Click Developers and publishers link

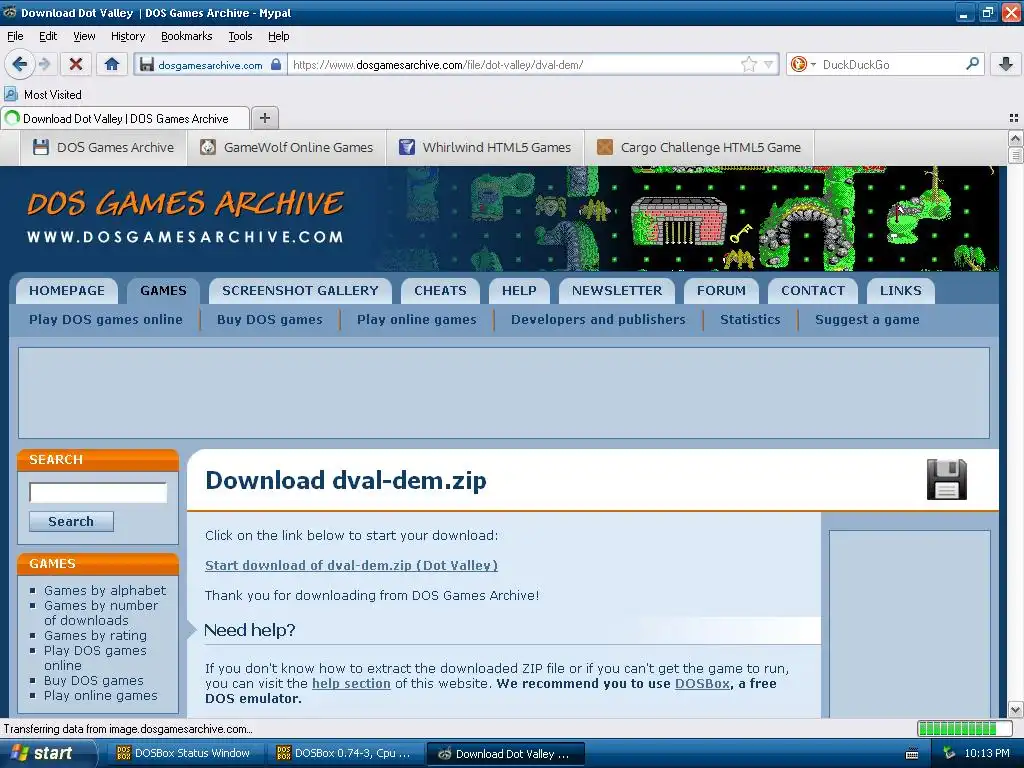[x=598, y=319]
